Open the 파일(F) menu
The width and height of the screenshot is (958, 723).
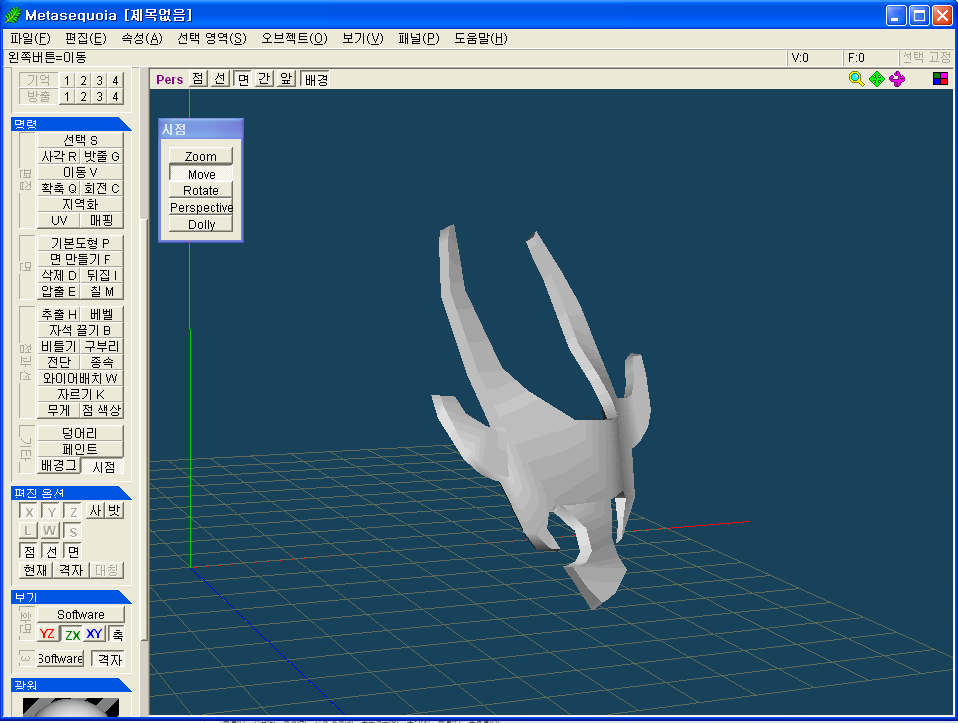[29, 38]
